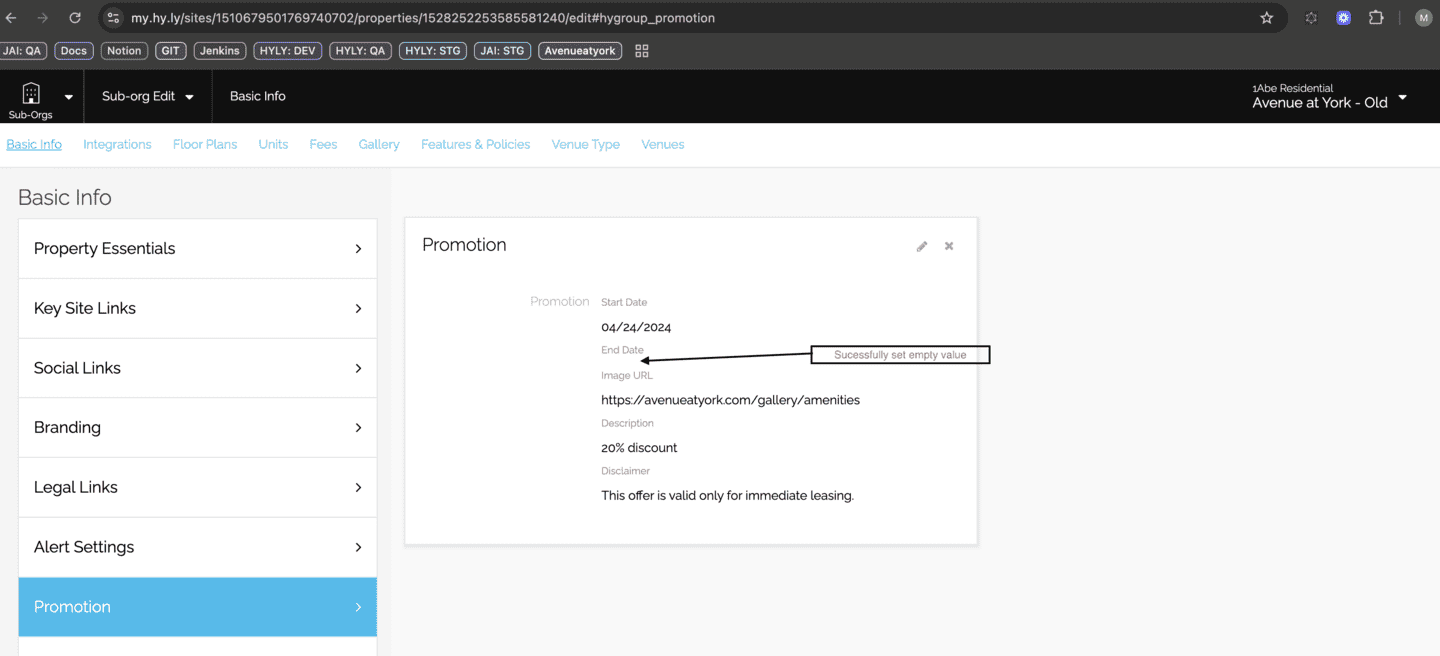
Task: Click the Sub-Orgs building icon
Action: 31,94
